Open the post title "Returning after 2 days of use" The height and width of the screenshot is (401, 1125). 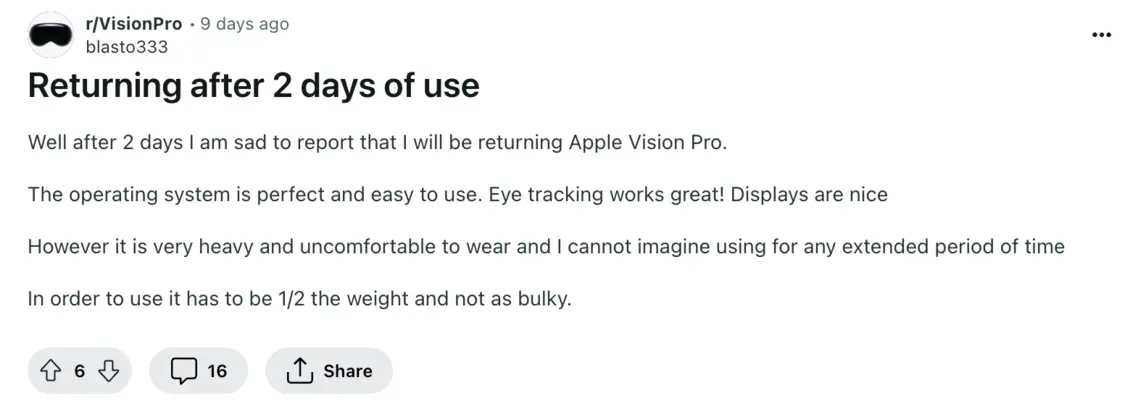point(253,85)
